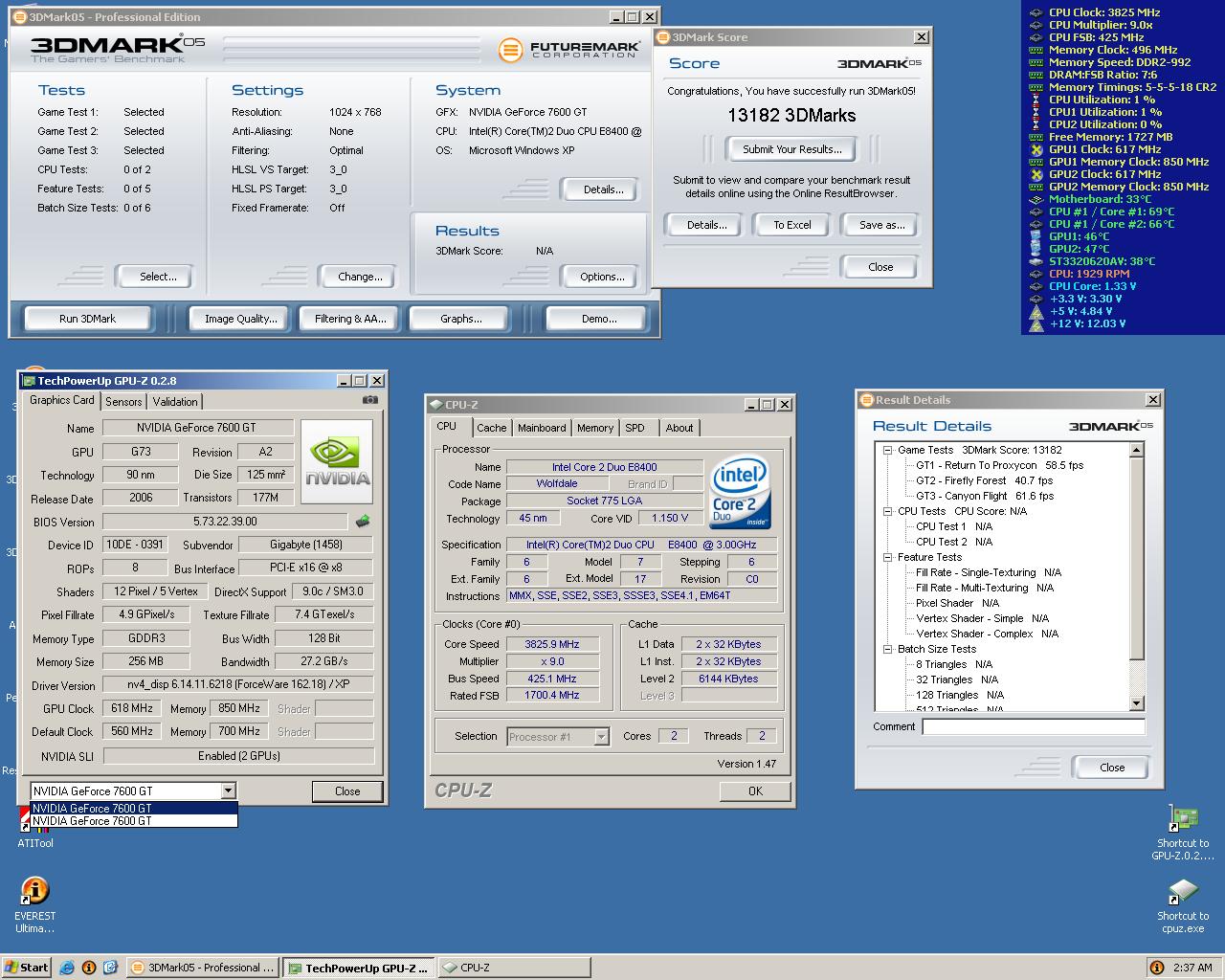The width and height of the screenshot is (1225, 980).
Task: Click the Result Details scrollbar down arrow
Action: (x=1137, y=703)
